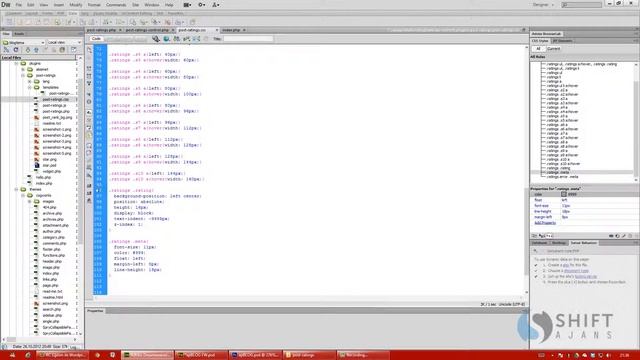Expand the akismet folder
Image resolution: width=640 pixels, height=360 pixels.
pyautogui.click(x=23, y=70)
